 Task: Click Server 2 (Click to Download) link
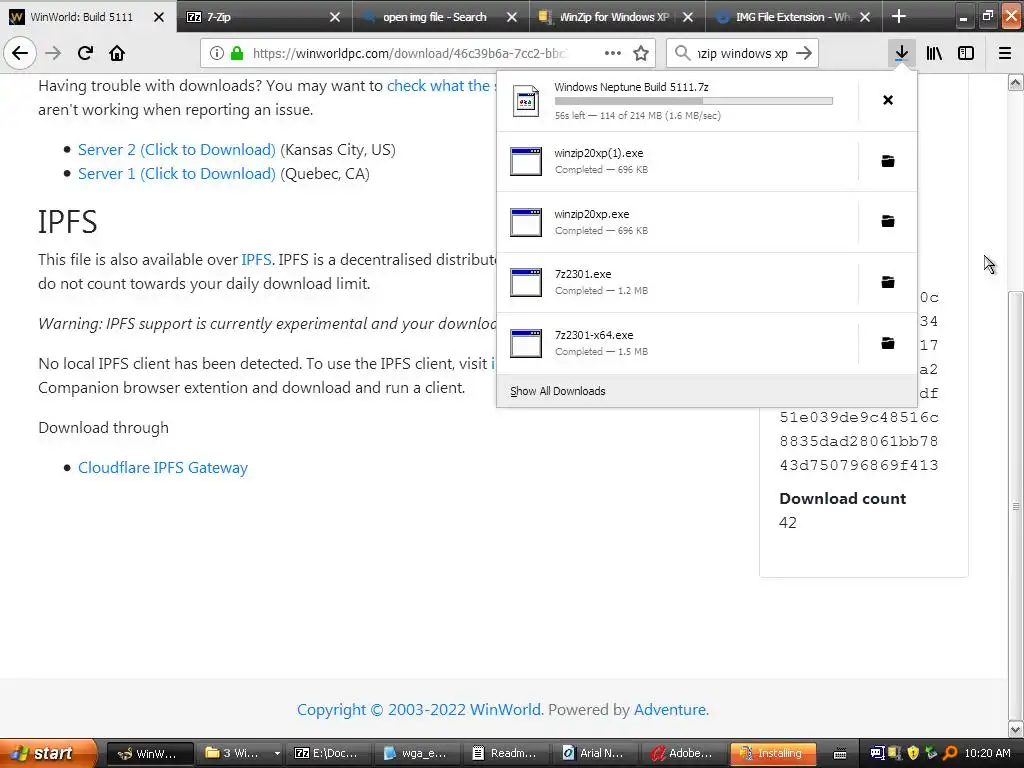point(177,150)
